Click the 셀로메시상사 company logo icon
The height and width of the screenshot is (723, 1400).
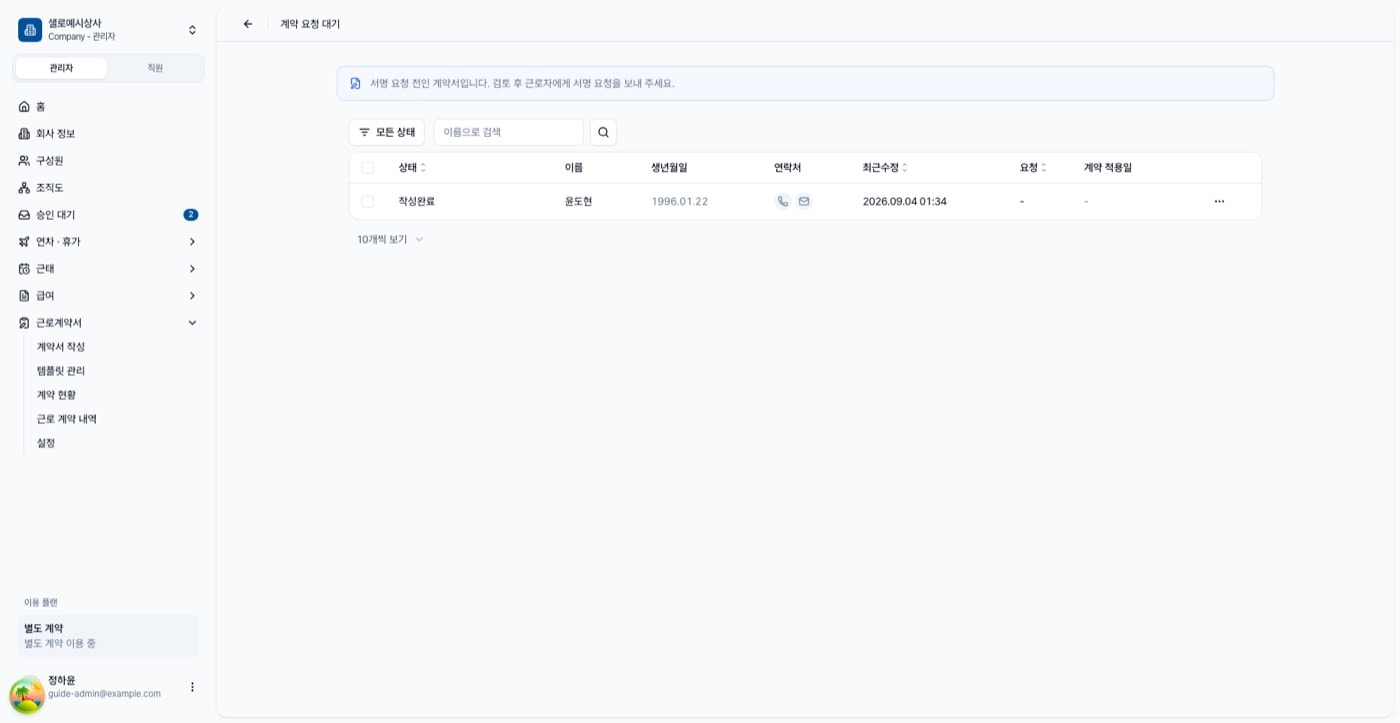pyautogui.click(x=30, y=30)
